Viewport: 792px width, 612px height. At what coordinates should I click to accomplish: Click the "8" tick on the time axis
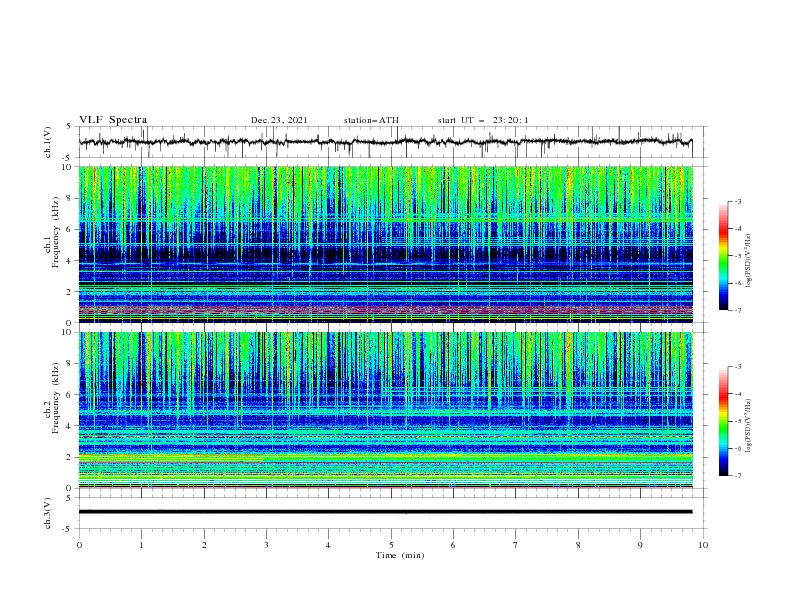click(x=578, y=545)
